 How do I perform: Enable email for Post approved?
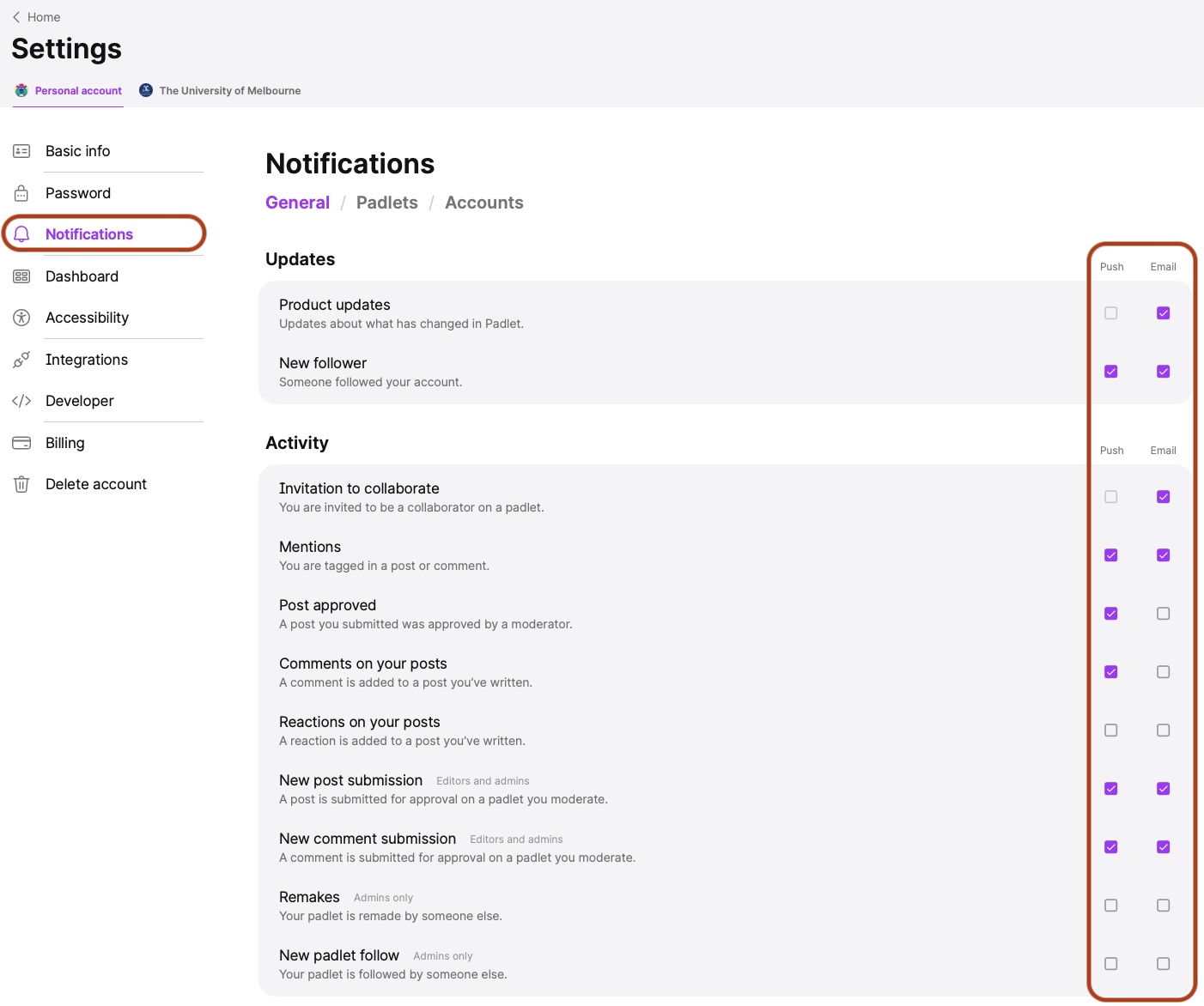1164,614
